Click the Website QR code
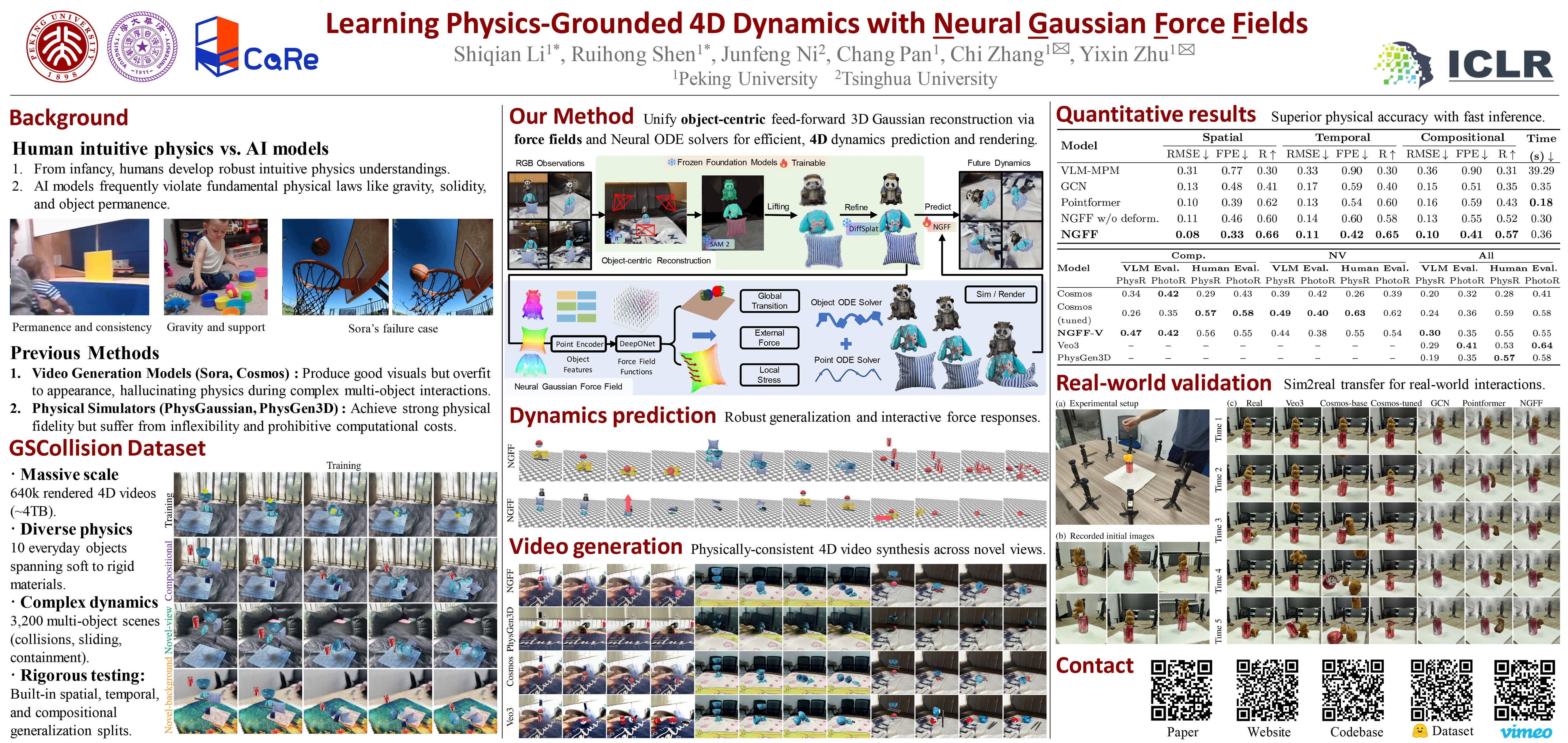The image size is (1568, 743). (1267, 690)
